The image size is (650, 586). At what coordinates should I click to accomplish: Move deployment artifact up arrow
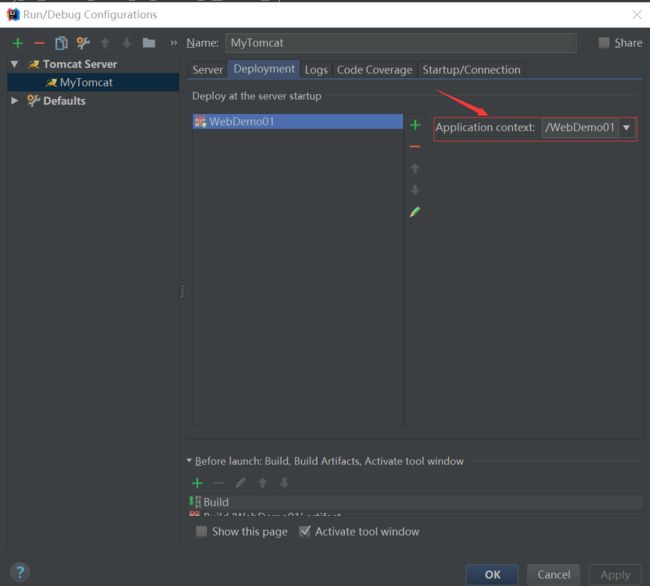(x=415, y=168)
